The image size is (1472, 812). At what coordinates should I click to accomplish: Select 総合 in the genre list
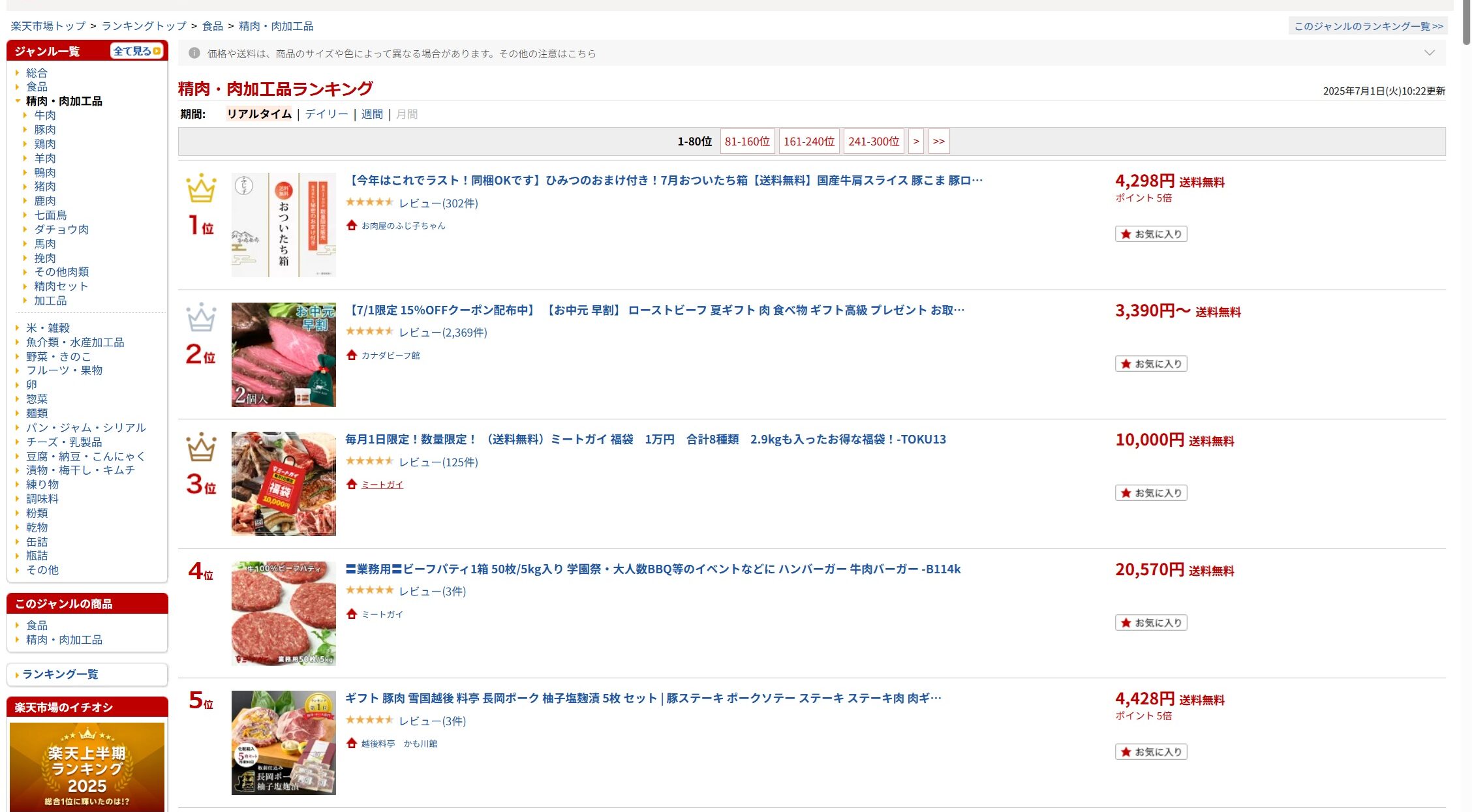coord(37,72)
